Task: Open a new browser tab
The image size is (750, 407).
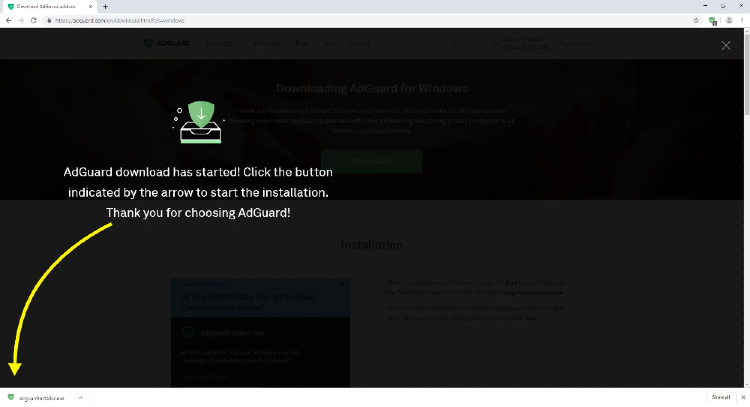Action: pos(105,7)
